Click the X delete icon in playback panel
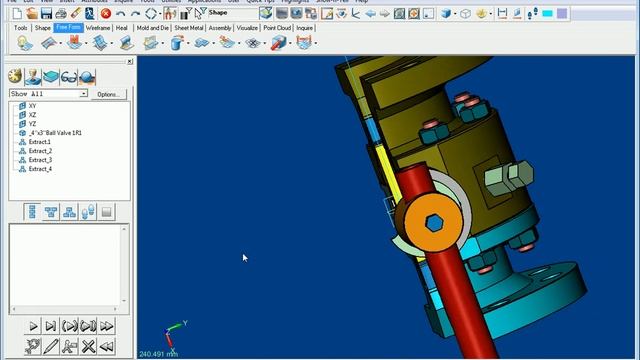Image resolution: width=640 pixels, height=360 pixels. 88,347
